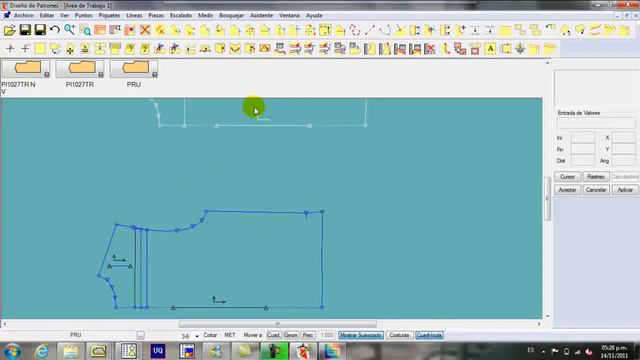The height and width of the screenshot is (360, 640).
Task: Open the Ayuda menu
Action: [314, 15]
